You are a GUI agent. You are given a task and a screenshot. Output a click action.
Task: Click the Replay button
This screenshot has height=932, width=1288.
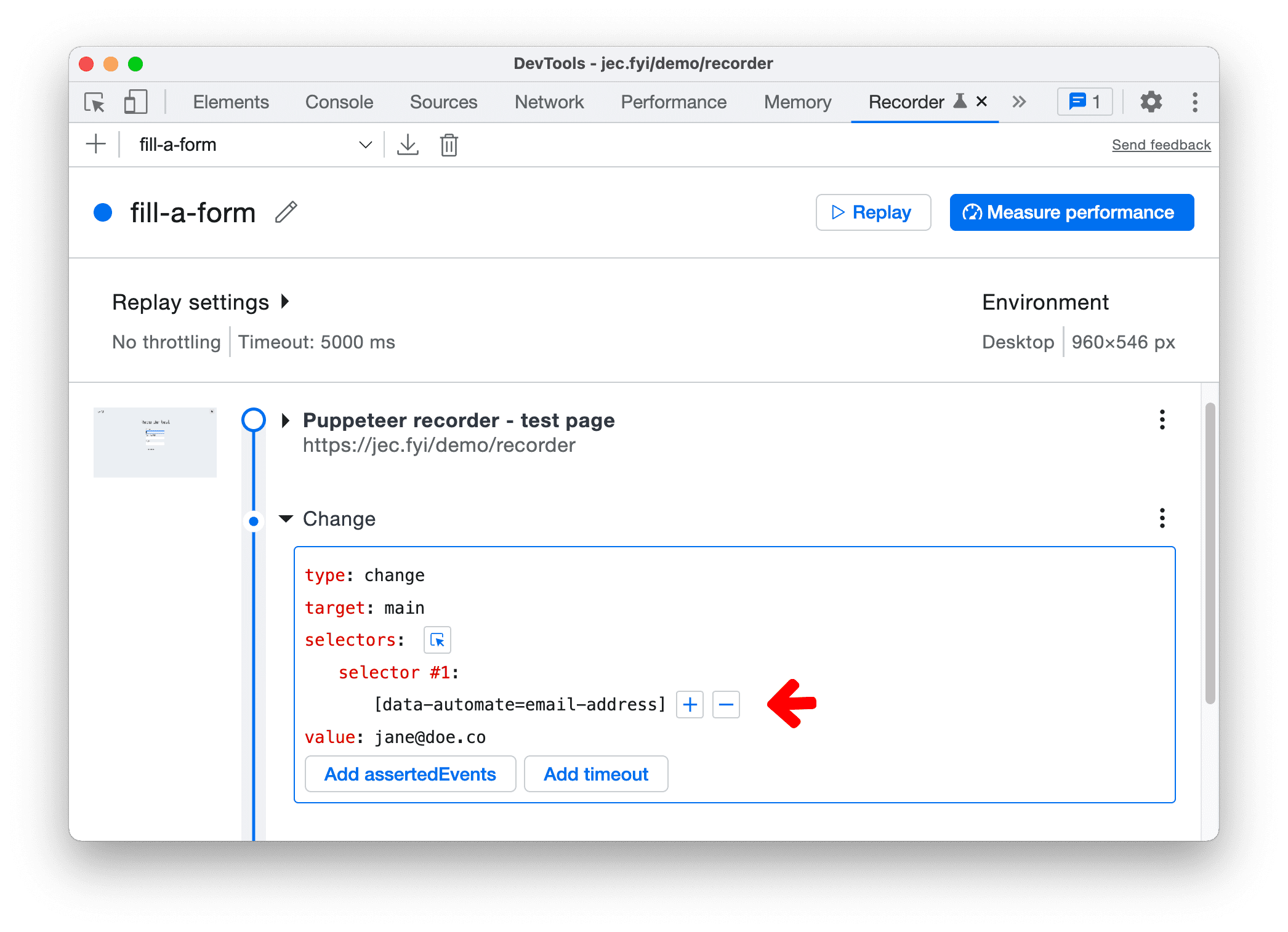[872, 212]
